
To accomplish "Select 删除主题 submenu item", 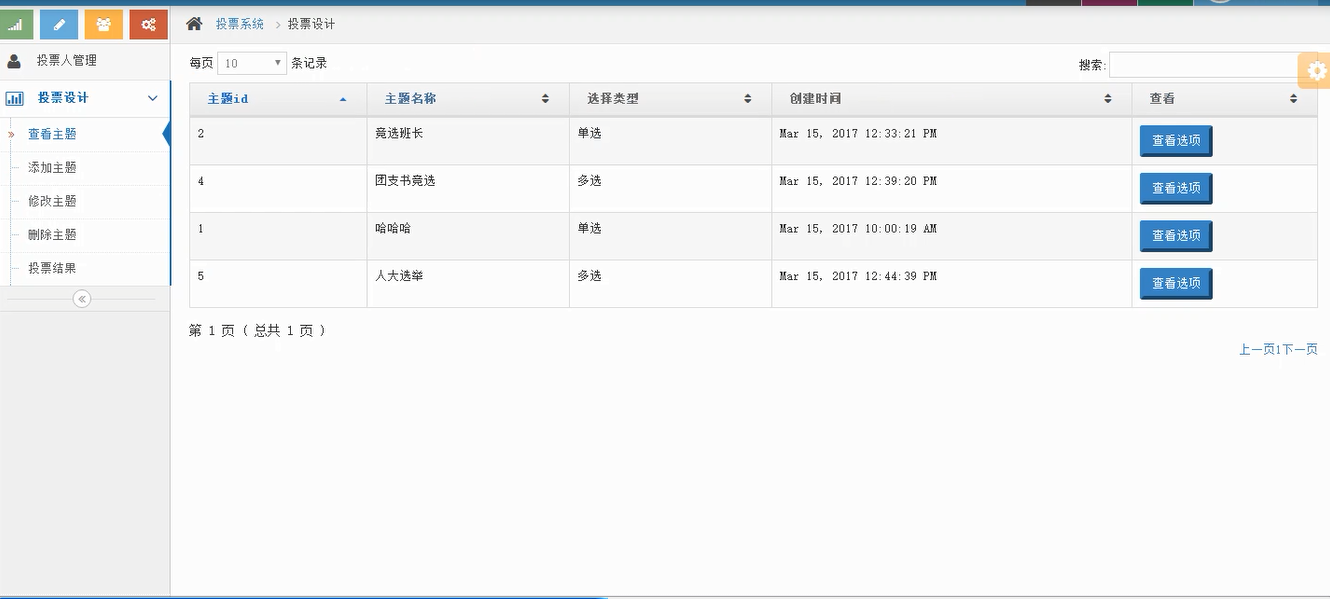I will pos(52,235).
